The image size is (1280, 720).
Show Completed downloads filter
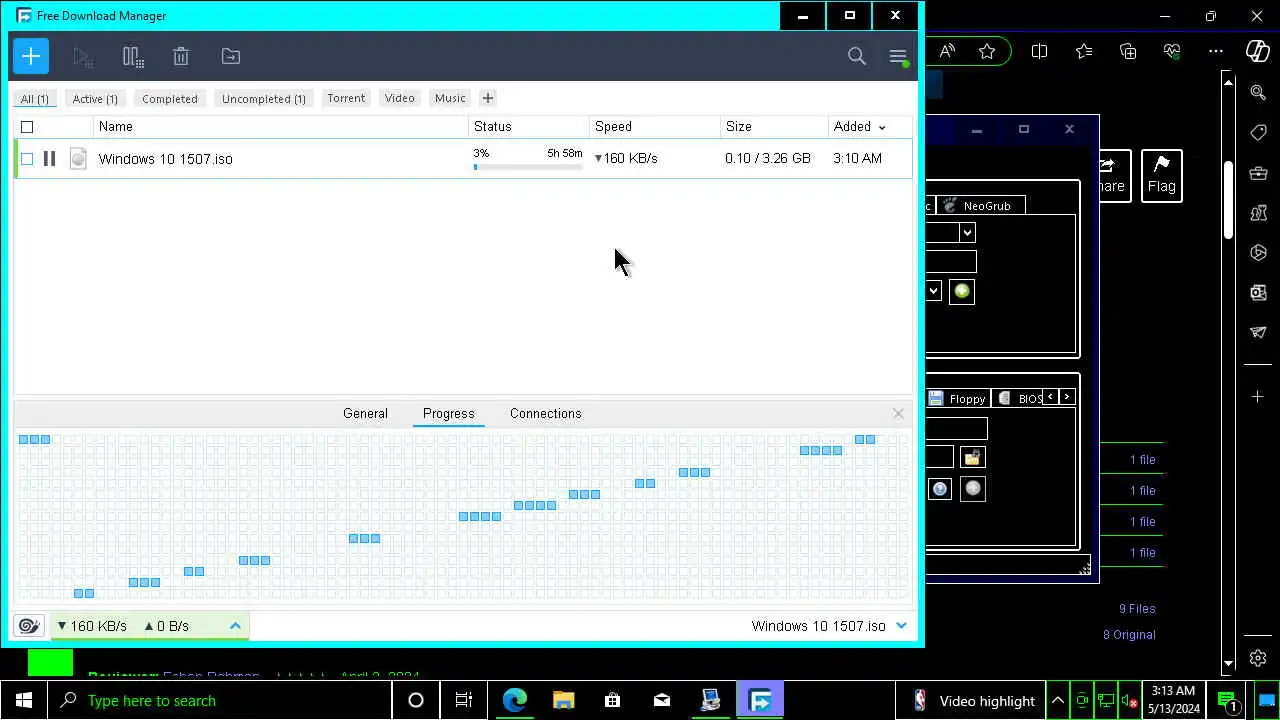pos(170,98)
